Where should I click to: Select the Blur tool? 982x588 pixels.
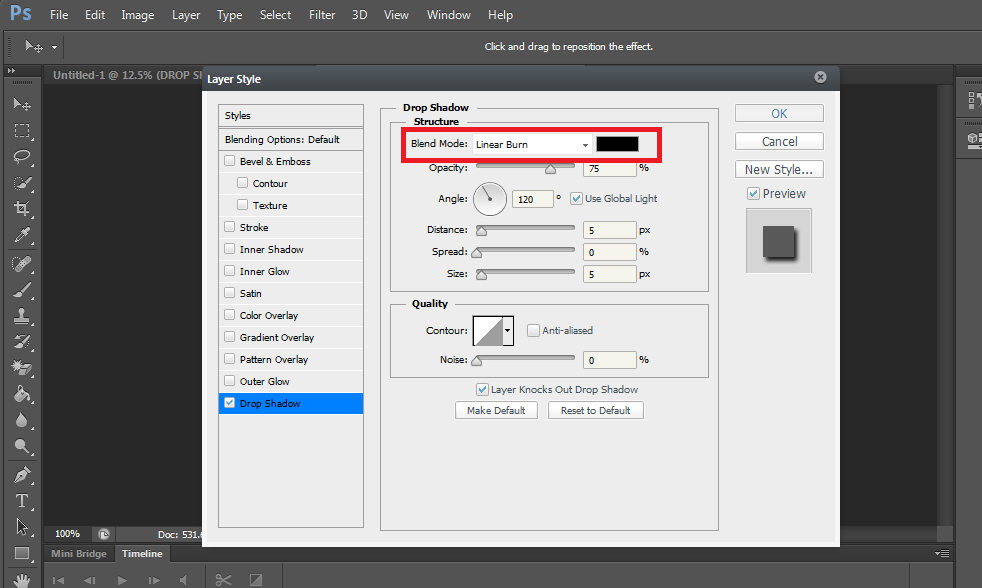tap(22, 420)
